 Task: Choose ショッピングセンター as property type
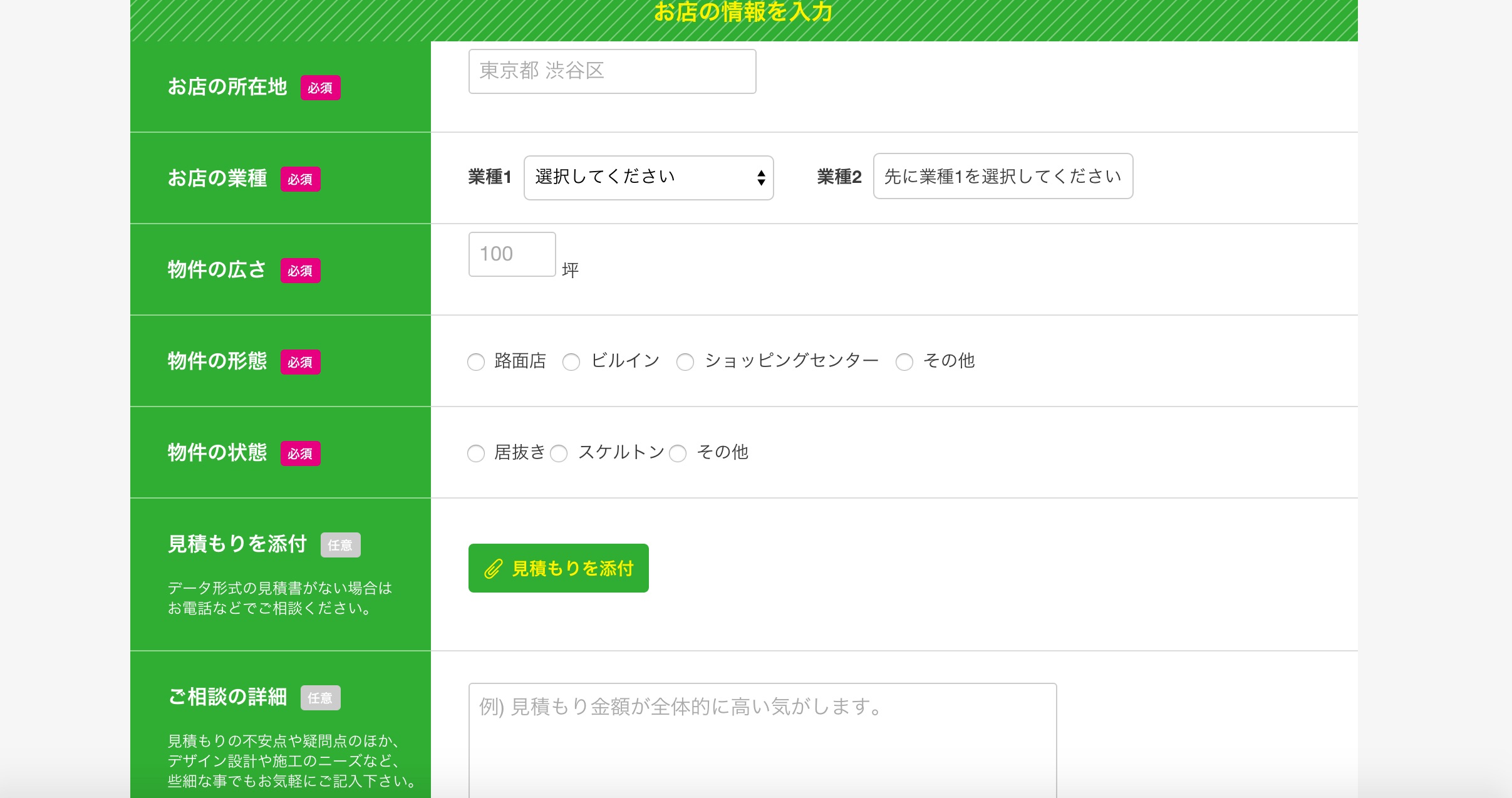click(685, 362)
